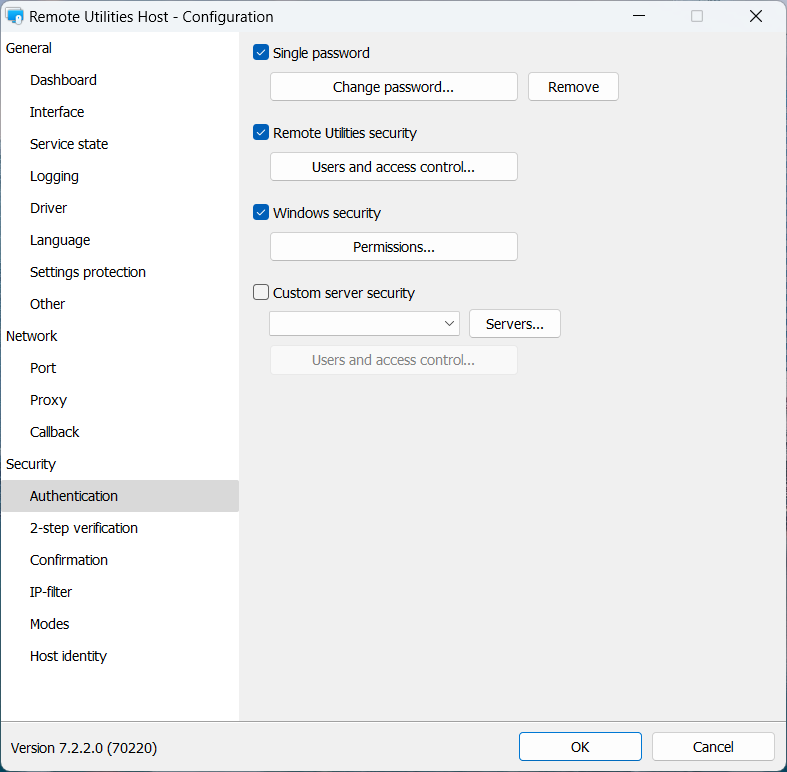Click the Remote Utilities title bar icon
This screenshot has width=787, height=772.
pos(15,16)
